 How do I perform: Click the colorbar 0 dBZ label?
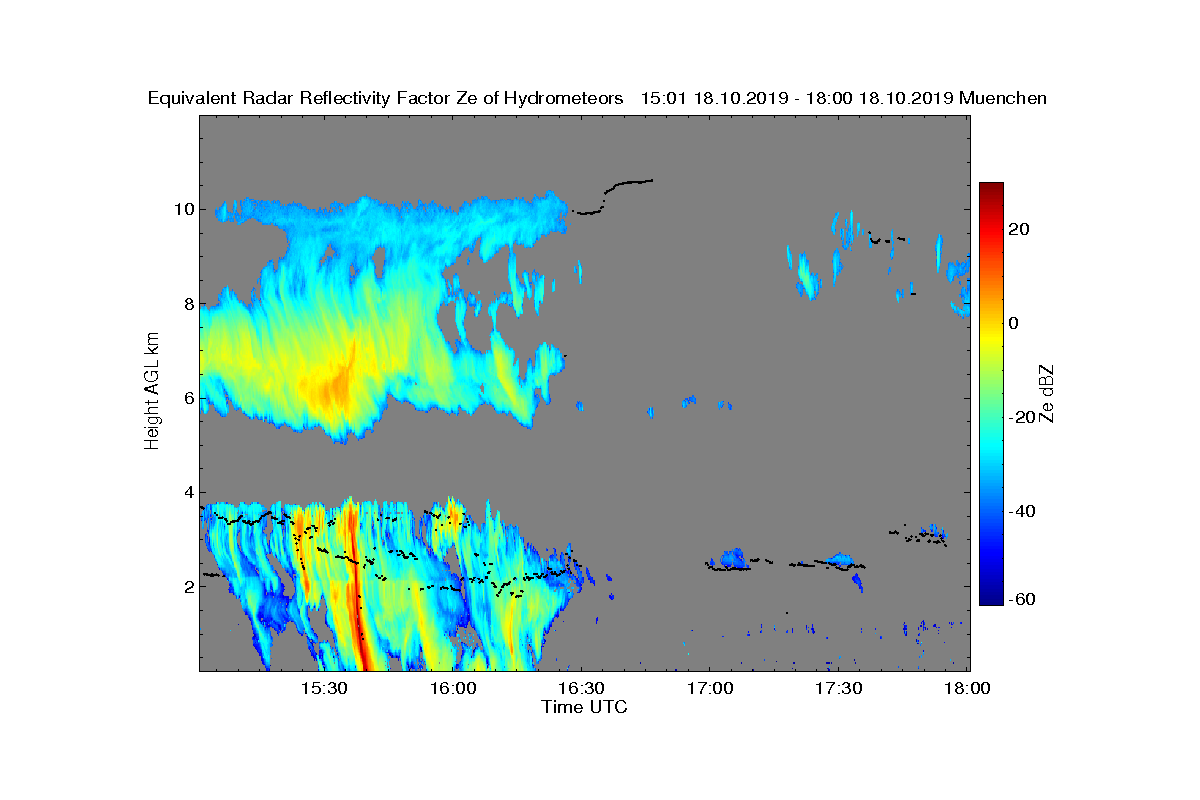tap(1014, 323)
